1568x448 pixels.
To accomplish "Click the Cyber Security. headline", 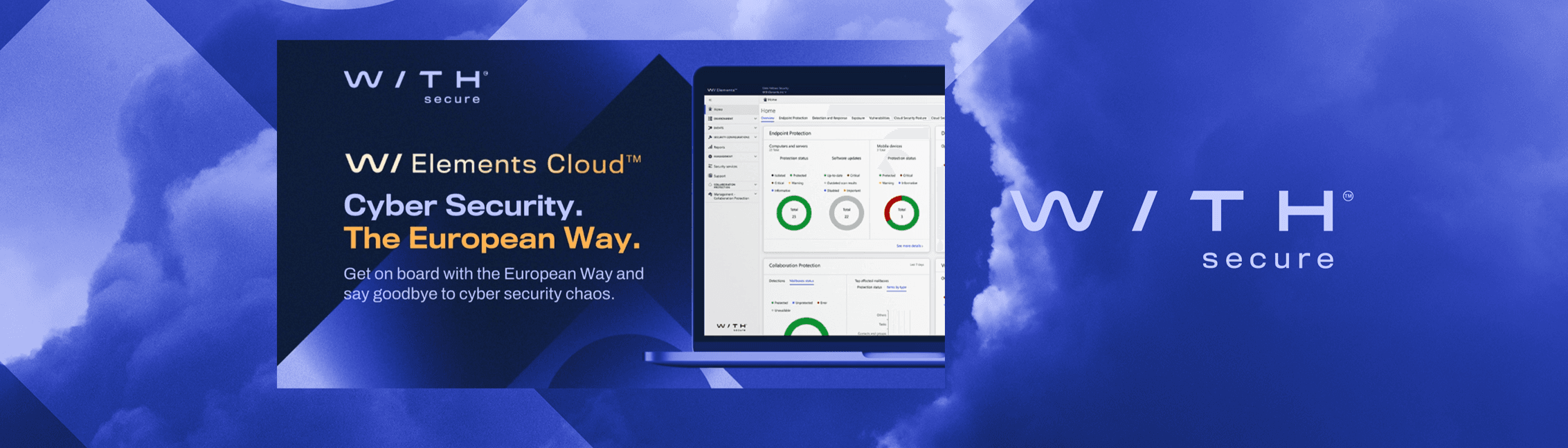I will [x=463, y=206].
